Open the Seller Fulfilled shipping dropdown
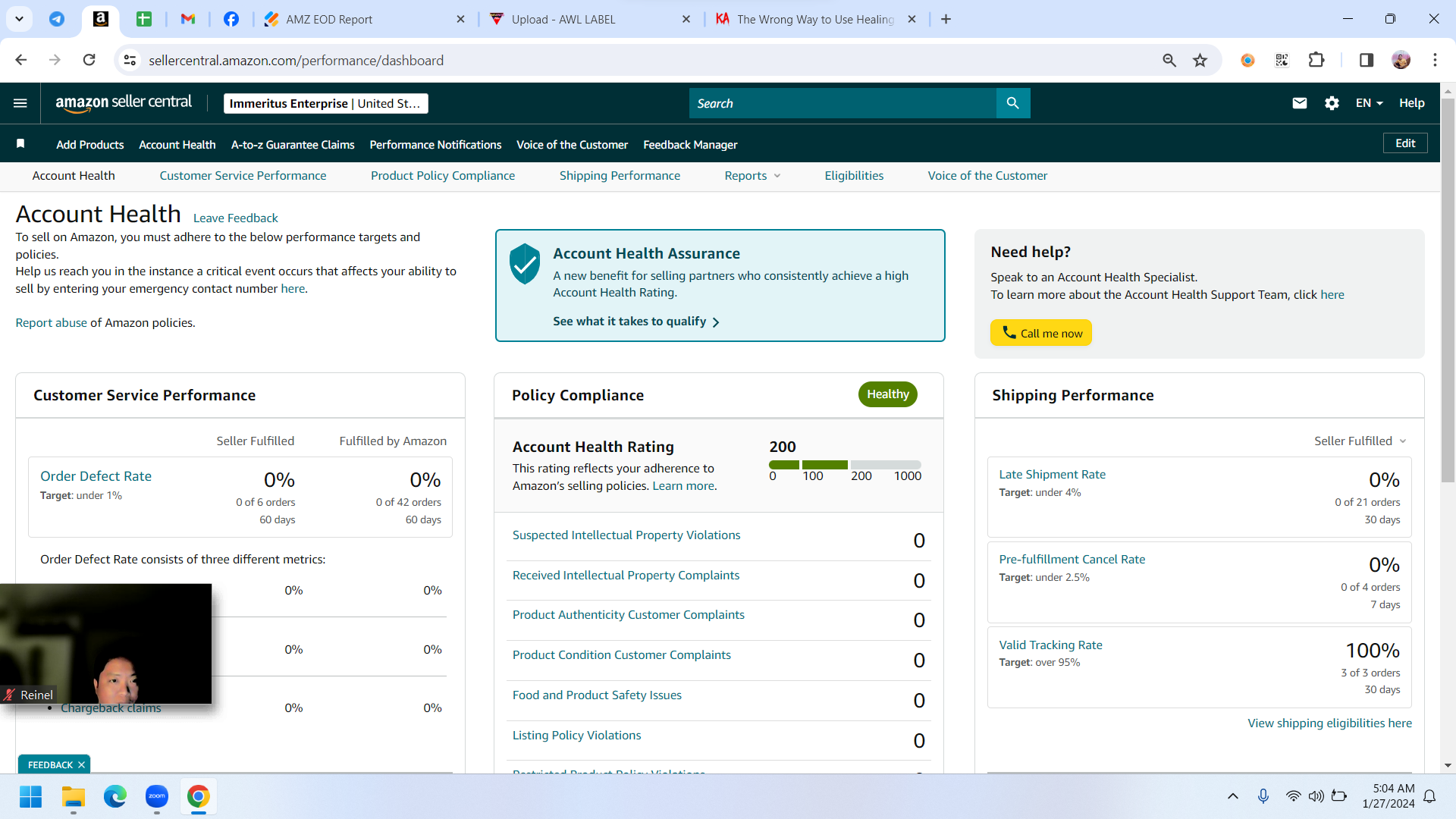This screenshot has width=1456, height=819. coord(1360,441)
